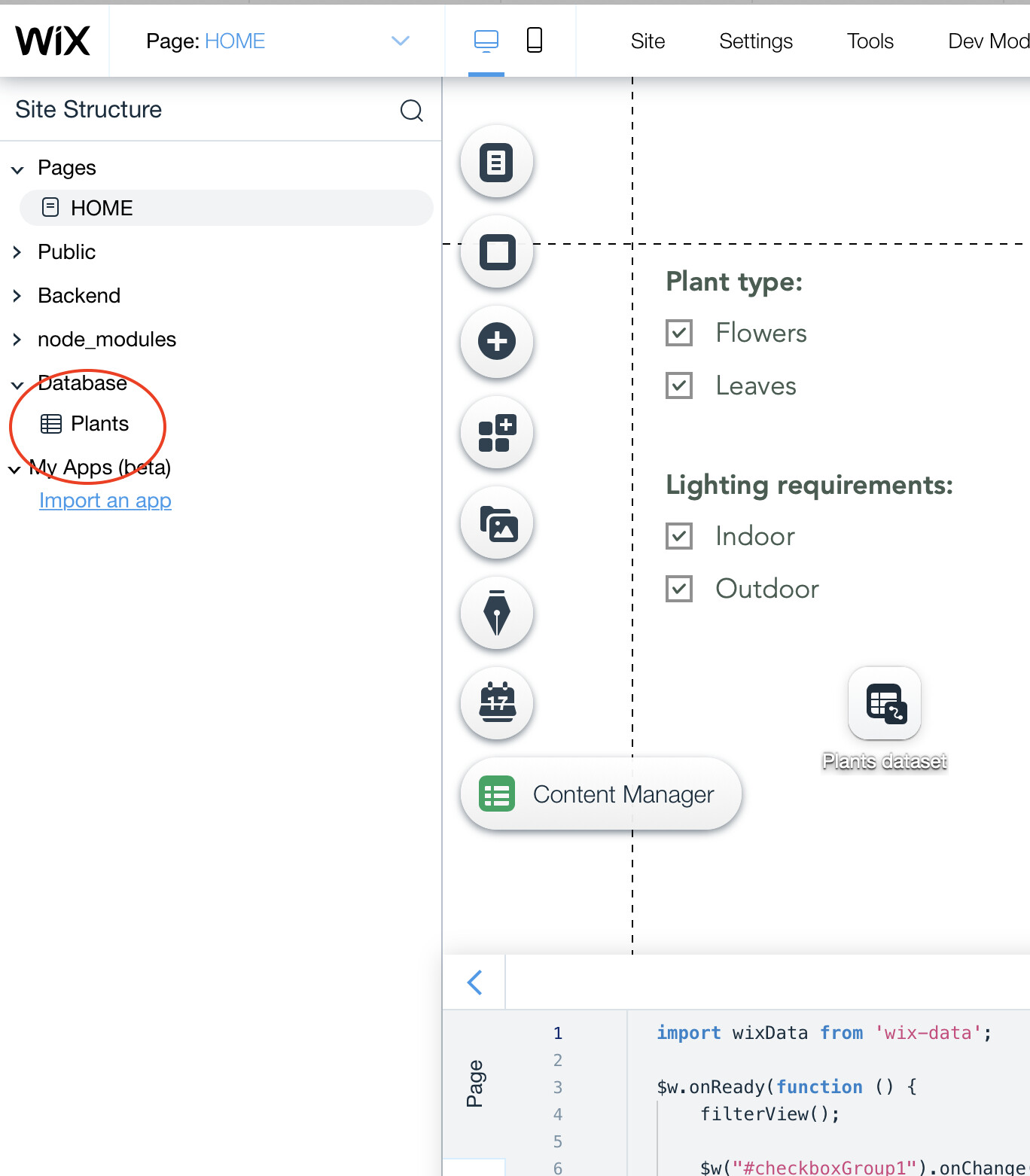Viewport: 1030px width, 1176px height.
Task: Click the $w.onReady code line
Action: (x=787, y=1087)
